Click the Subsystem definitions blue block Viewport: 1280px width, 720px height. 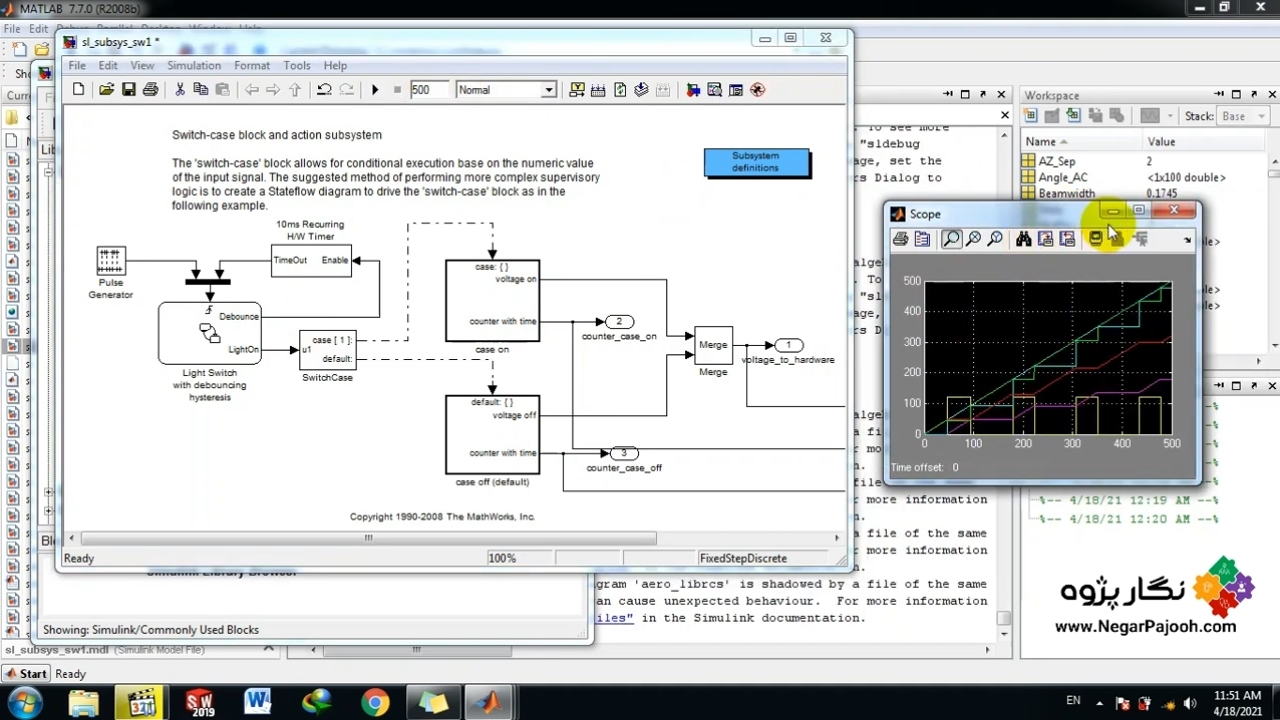[x=756, y=162]
